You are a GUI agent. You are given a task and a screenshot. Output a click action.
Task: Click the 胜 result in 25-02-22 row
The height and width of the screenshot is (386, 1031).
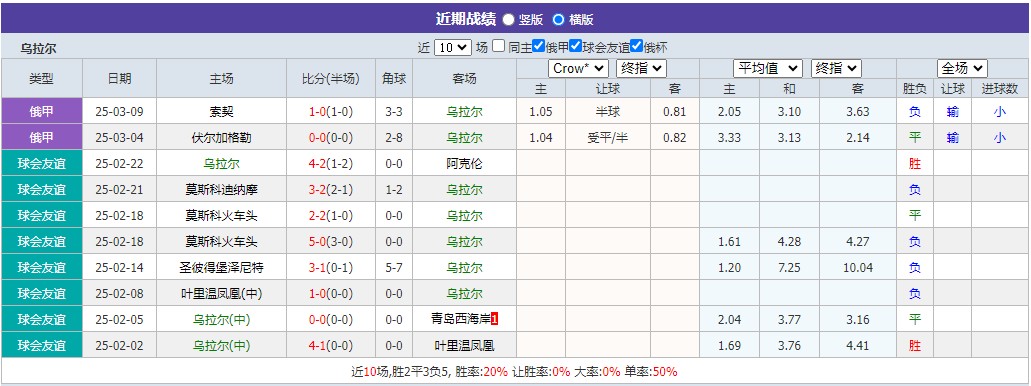point(915,164)
